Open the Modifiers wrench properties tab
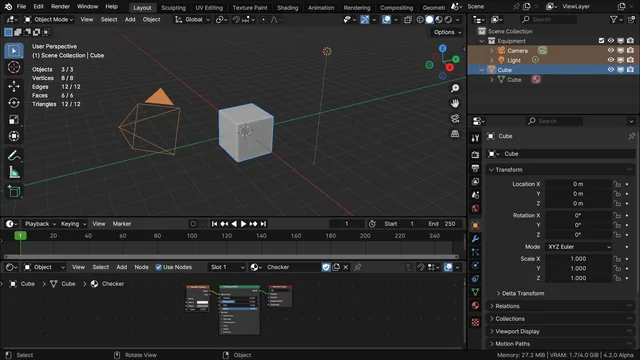Screen dimensions: 640x360 475,239
